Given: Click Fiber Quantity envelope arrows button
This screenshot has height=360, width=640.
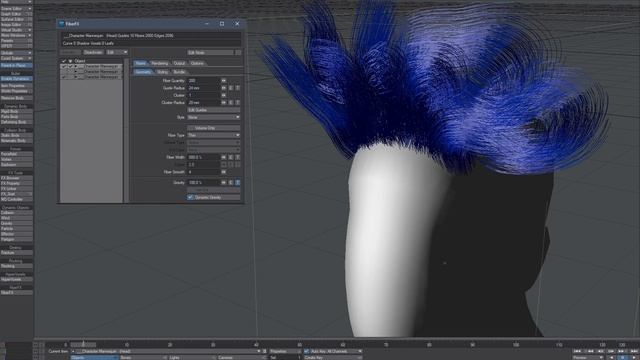Looking at the screenshot, I should click(224, 81).
